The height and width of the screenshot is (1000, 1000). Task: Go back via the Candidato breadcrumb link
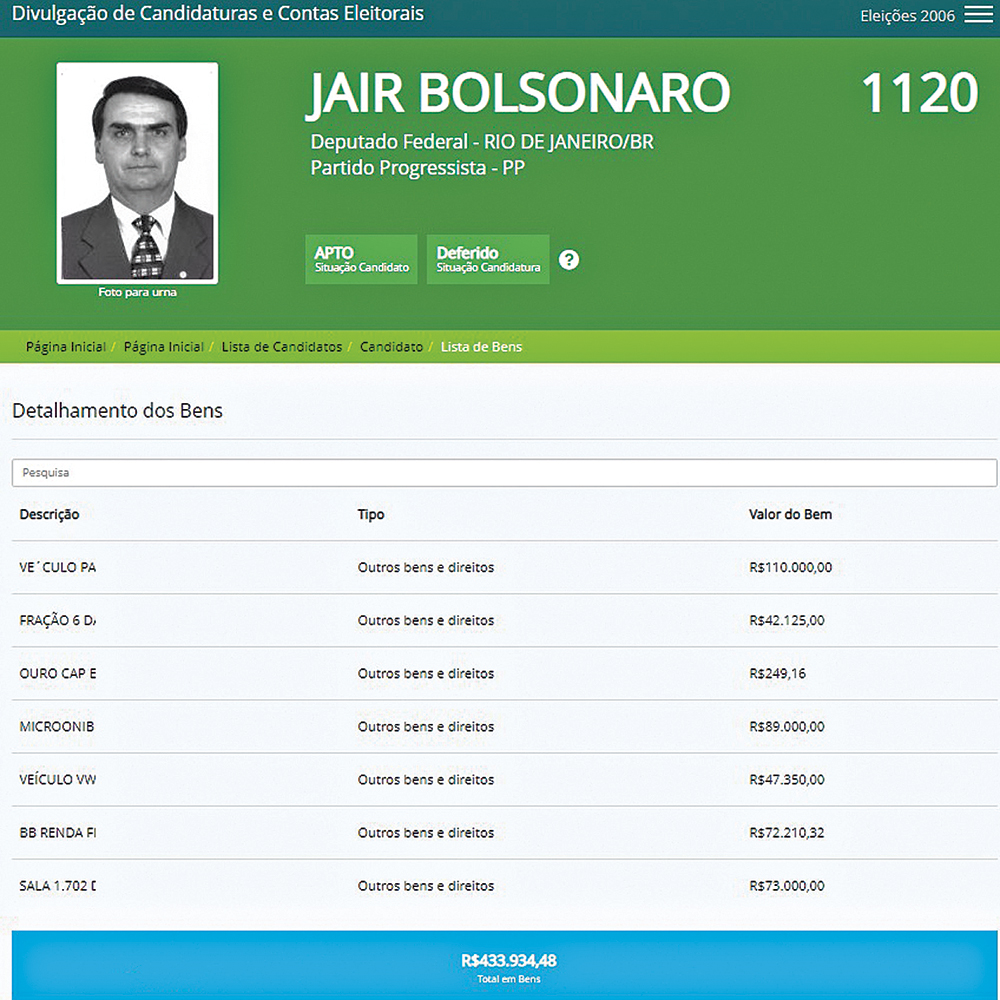tap(392, 346)
